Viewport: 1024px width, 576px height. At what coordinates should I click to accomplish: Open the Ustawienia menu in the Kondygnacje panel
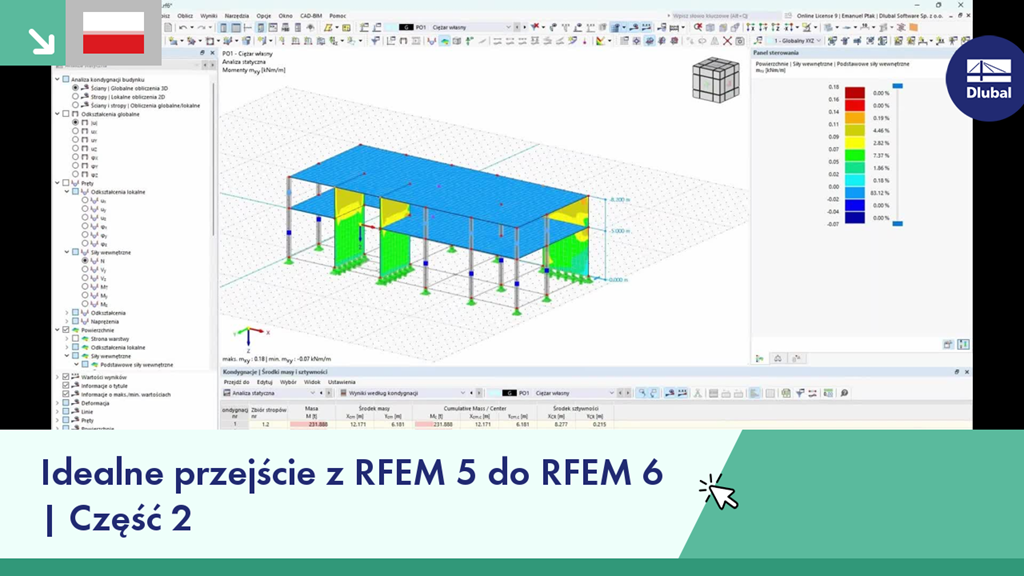tap(342, 383)
